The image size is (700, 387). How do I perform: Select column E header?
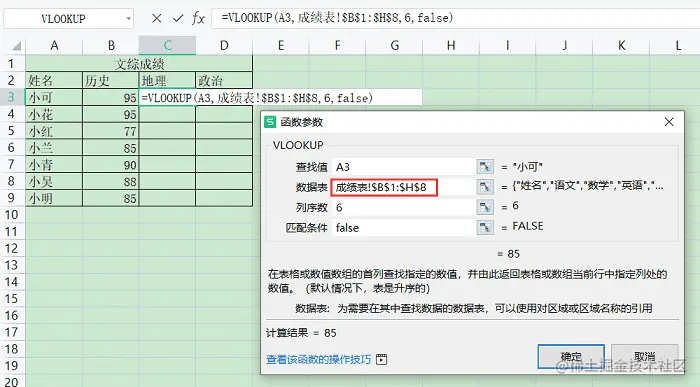tap(281, 45)
